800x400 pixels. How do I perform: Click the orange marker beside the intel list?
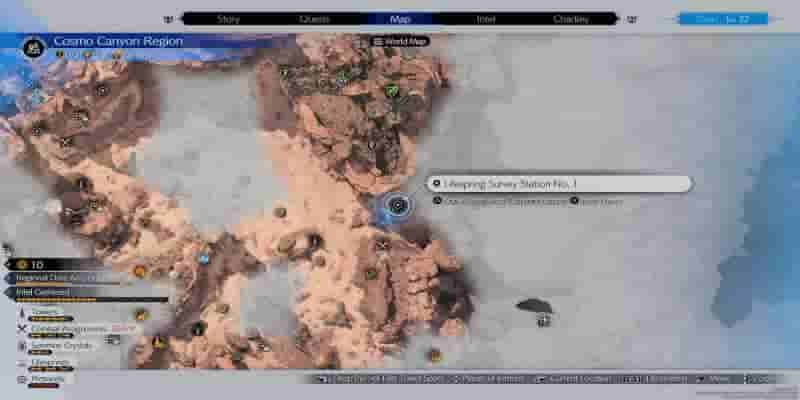[x=142, y=315]
